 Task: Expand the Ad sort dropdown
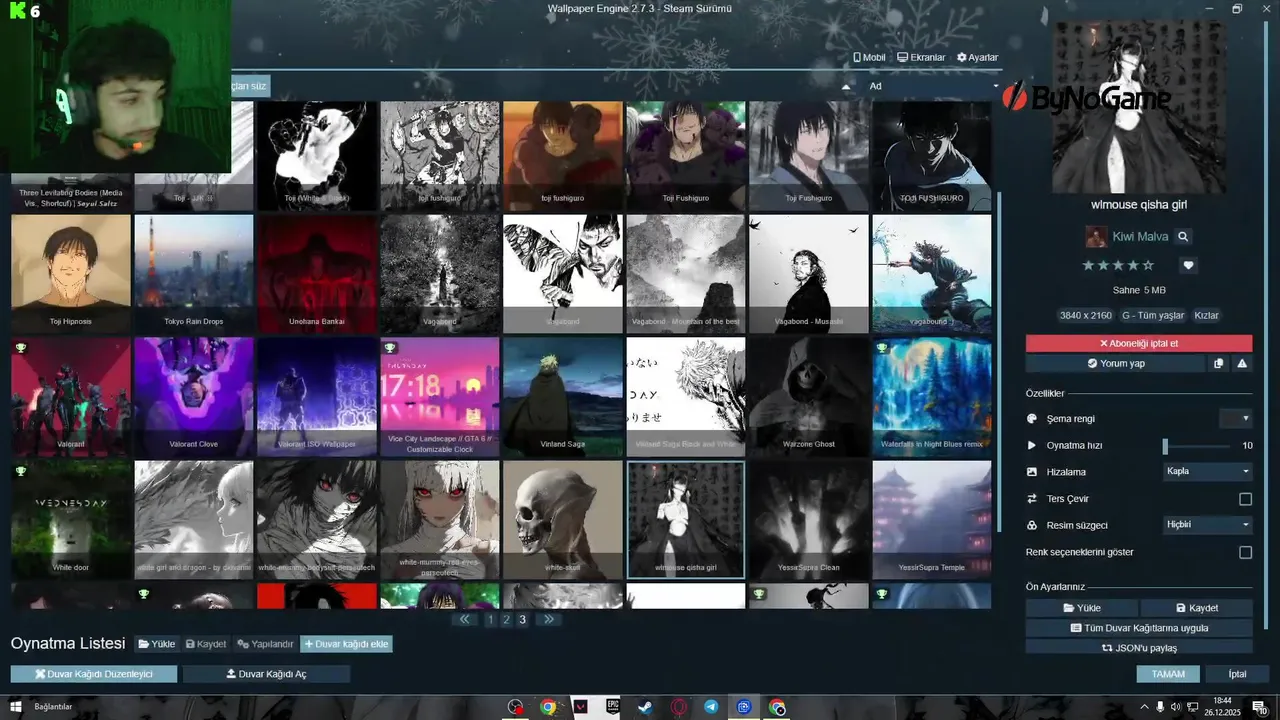pos(932,86)
